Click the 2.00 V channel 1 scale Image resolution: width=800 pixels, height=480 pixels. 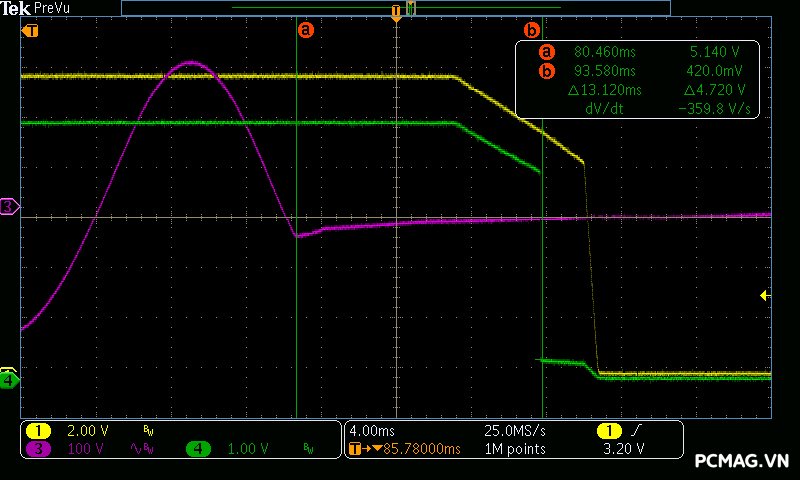tap(88, 431)
